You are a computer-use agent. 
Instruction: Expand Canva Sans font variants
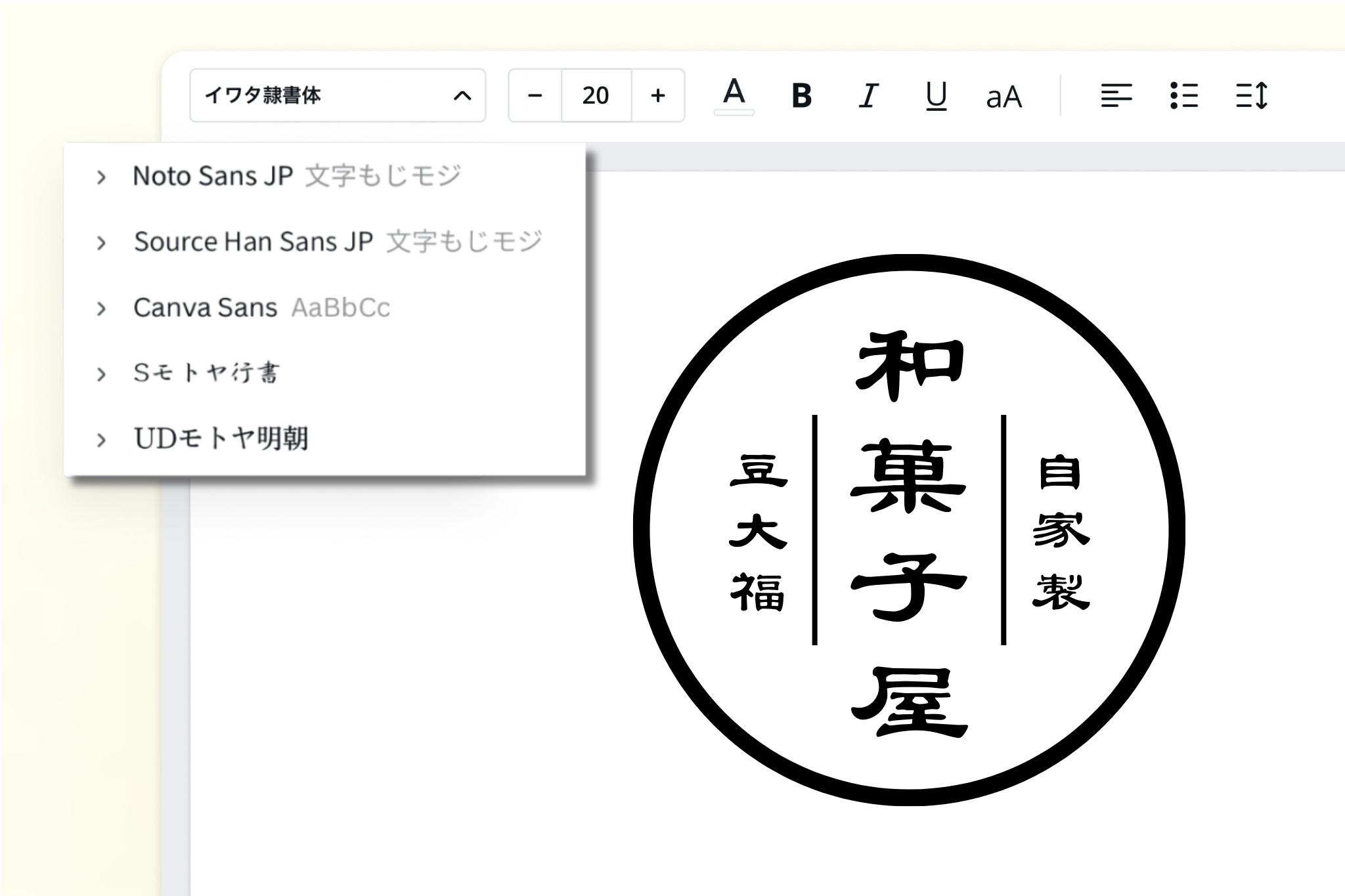coord(101,309)
